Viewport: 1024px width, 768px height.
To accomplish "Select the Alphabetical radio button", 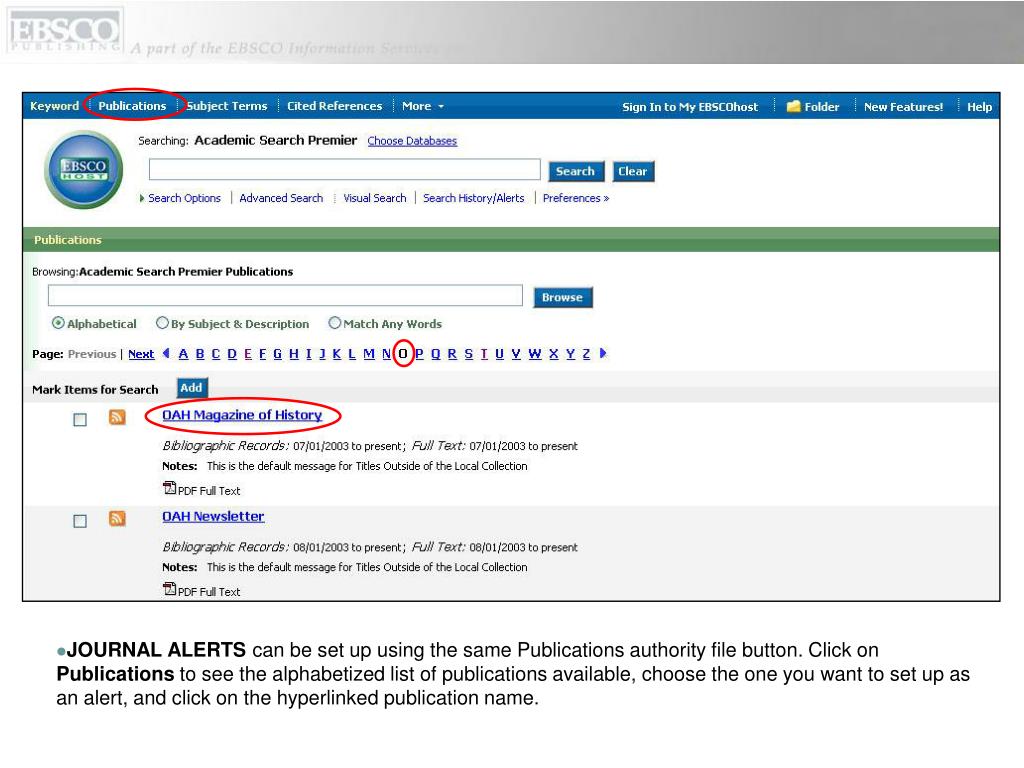I will (58, 323).
